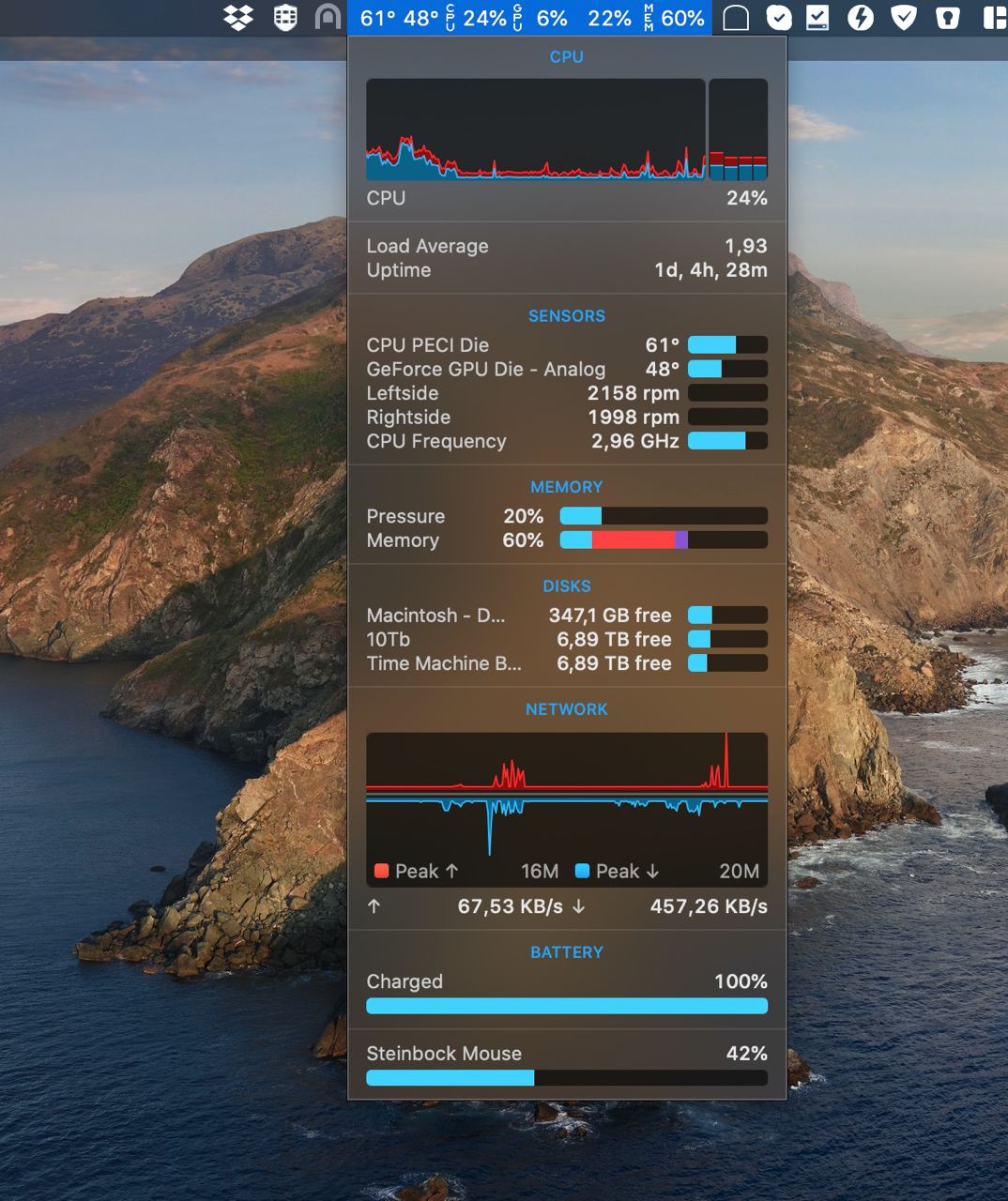Open the lightning bolt circle menu bar icon
The height and width of the screenshot is (1201, 1008).
(861, 18)
